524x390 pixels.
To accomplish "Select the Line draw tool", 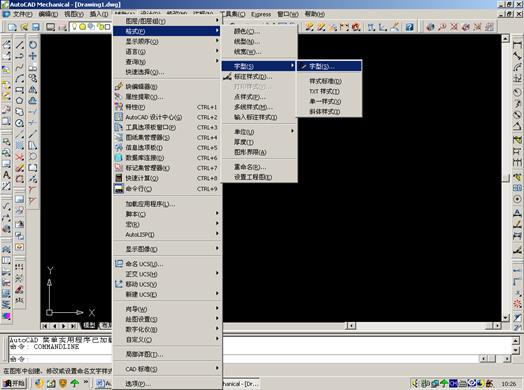I will [20, 44].
